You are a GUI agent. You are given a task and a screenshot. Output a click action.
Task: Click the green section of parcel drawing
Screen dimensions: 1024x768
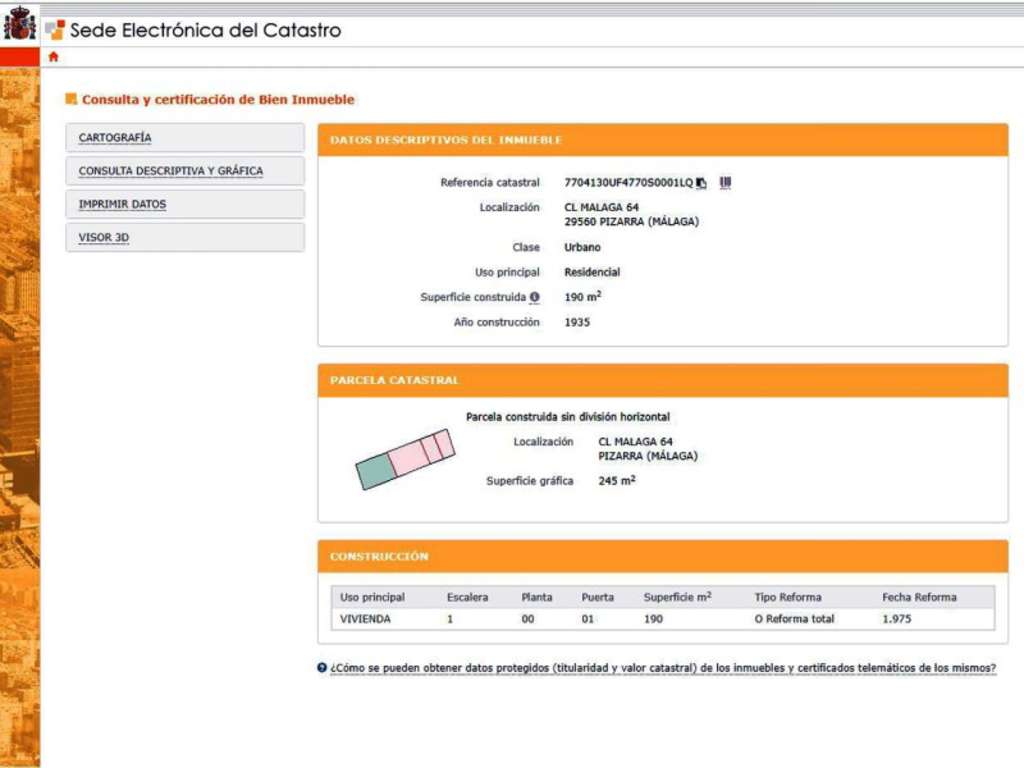375,471
